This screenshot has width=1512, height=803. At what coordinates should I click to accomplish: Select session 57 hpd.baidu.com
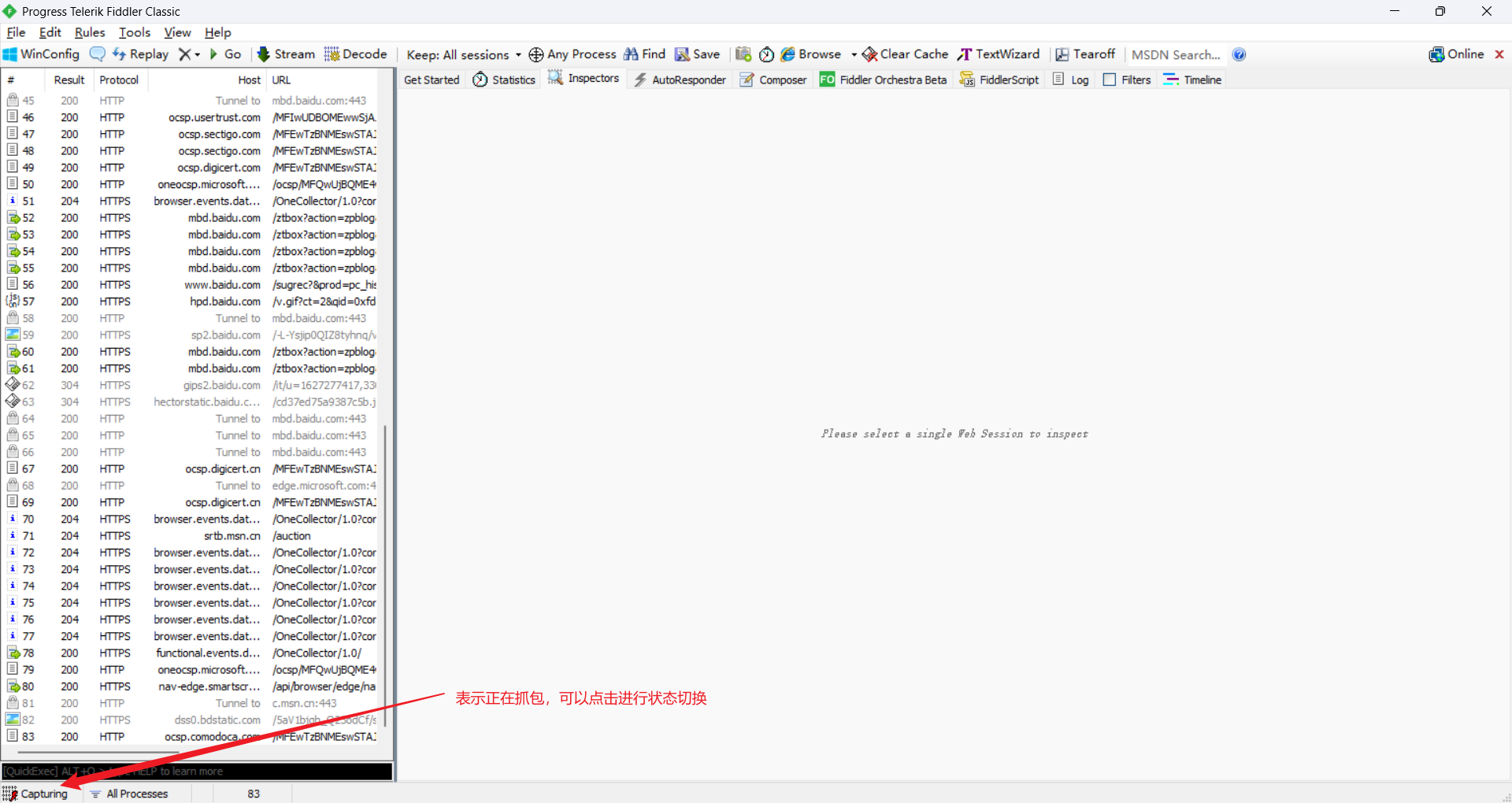click(191, 302)
